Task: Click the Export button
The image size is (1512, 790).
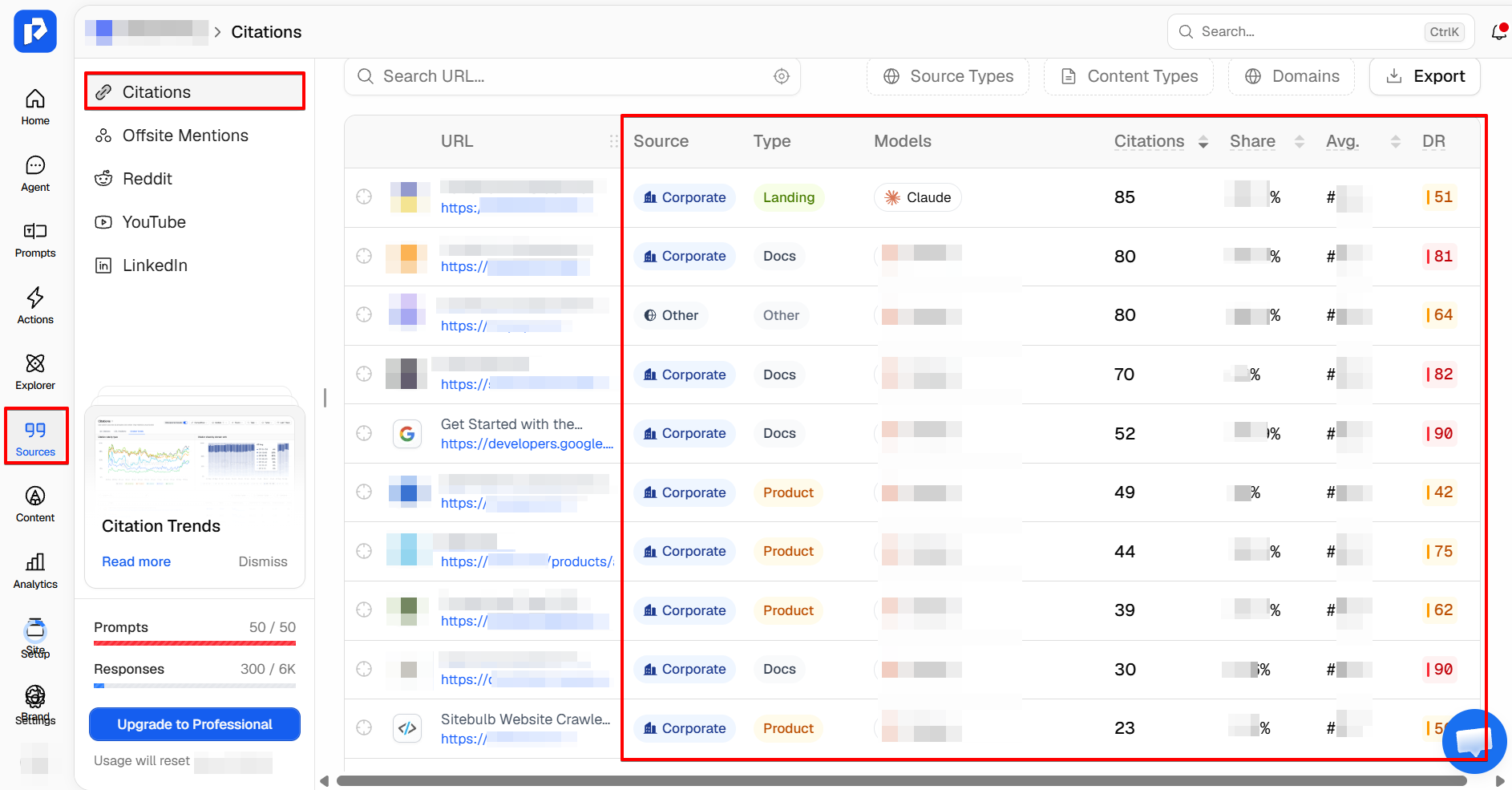Action: pyautogui.click(x=1425, y=76)
